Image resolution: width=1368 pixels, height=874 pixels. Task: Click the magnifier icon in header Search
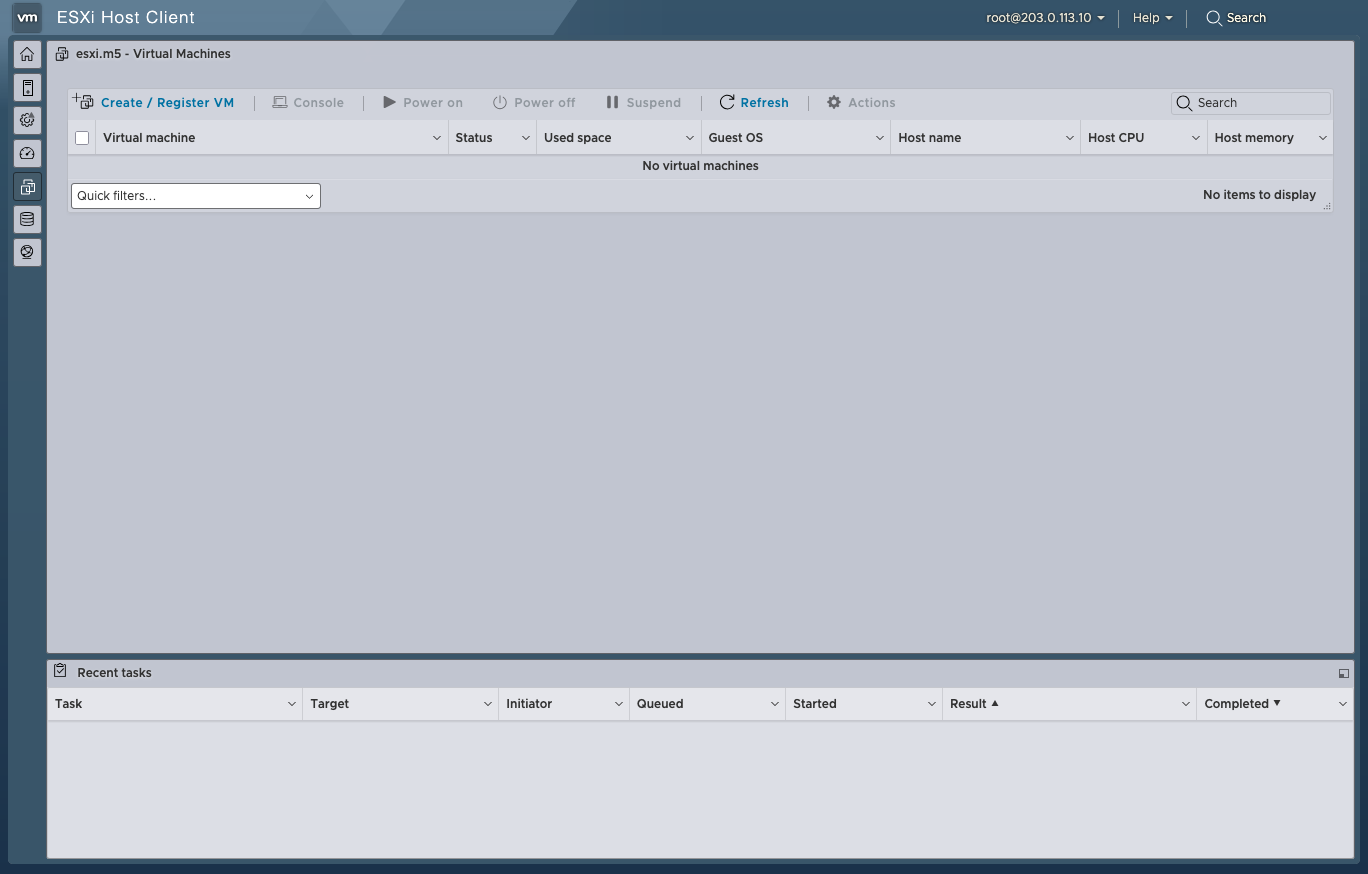click(x=1213, y=18)
